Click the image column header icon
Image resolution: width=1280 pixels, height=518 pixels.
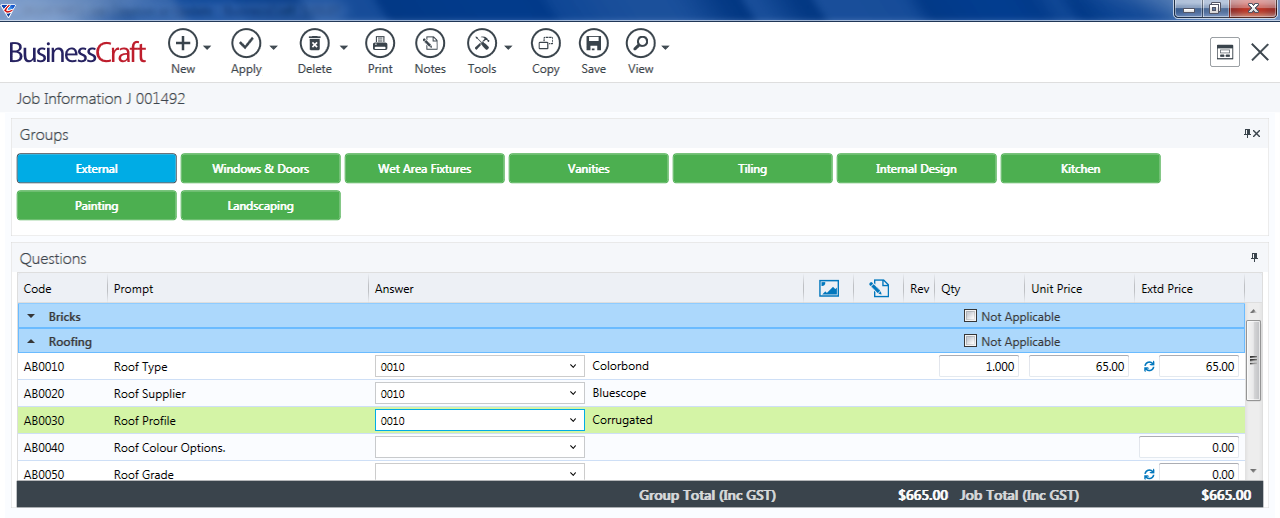(828, 289)
